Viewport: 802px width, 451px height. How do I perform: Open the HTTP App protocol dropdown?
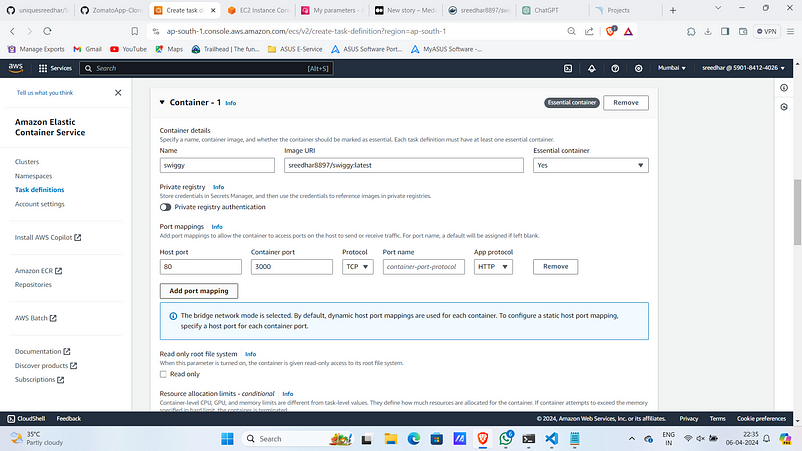[x=493, y=267]
